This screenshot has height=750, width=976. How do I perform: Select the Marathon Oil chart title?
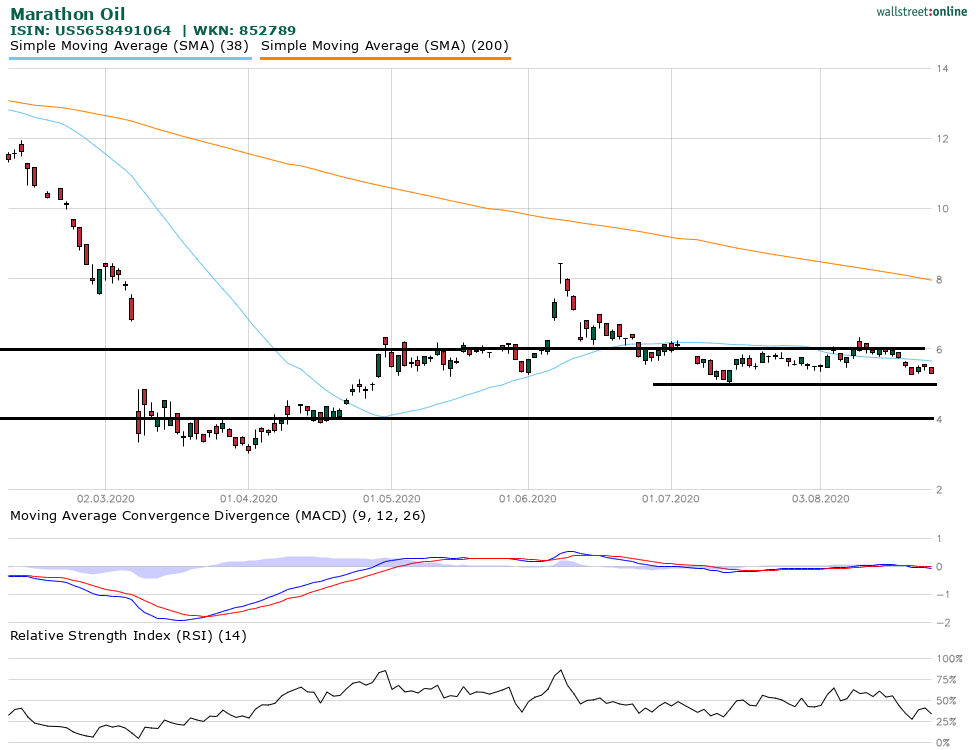[68, 14]
